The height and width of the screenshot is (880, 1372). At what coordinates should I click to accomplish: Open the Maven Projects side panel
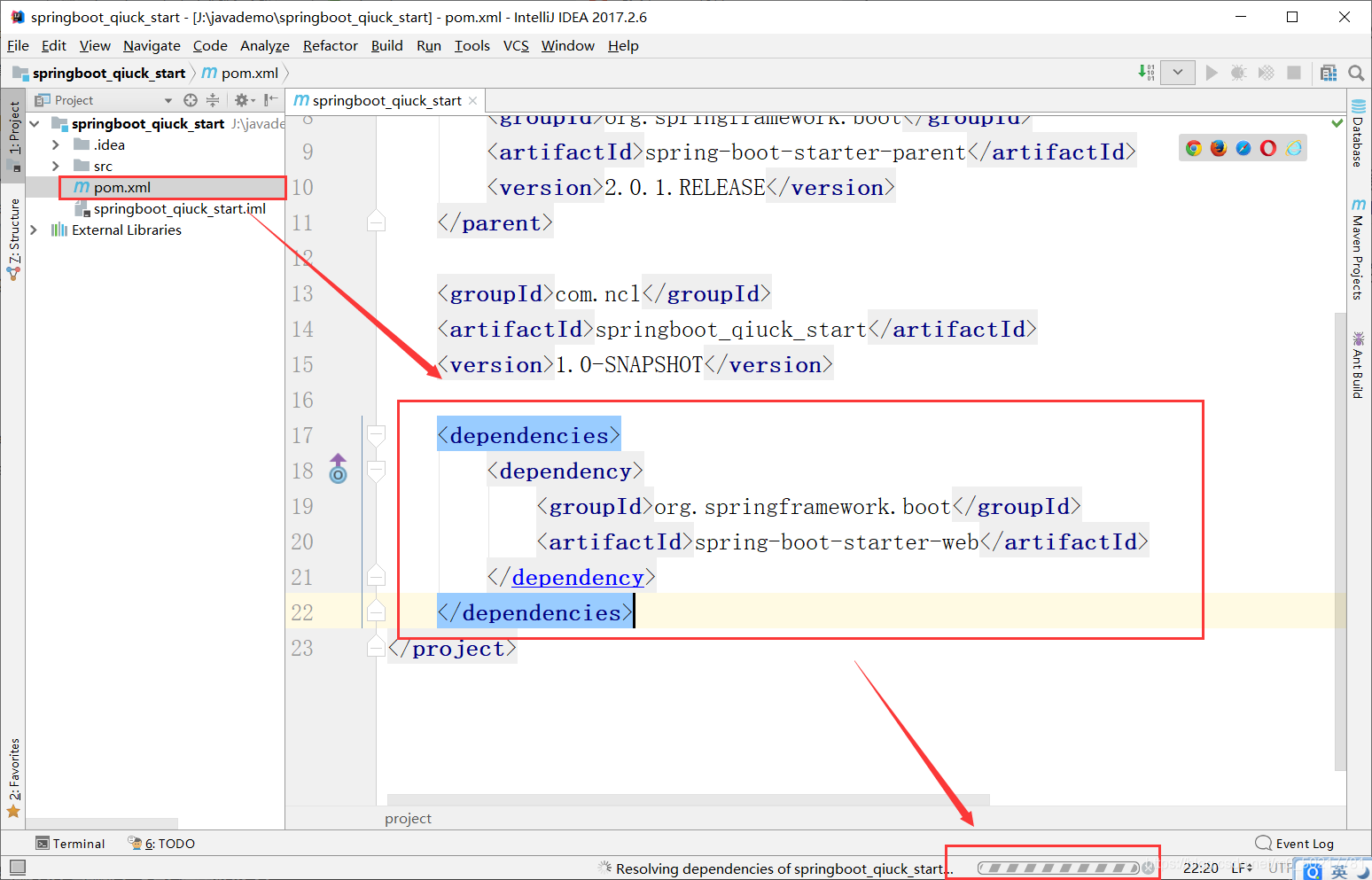(1358, 249)
